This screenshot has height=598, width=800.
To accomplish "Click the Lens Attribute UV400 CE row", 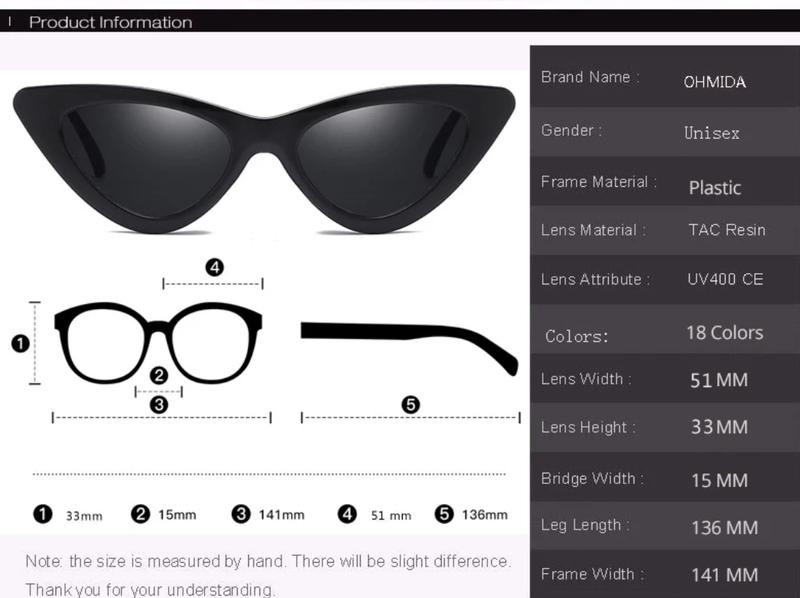I will click(665, 280).
